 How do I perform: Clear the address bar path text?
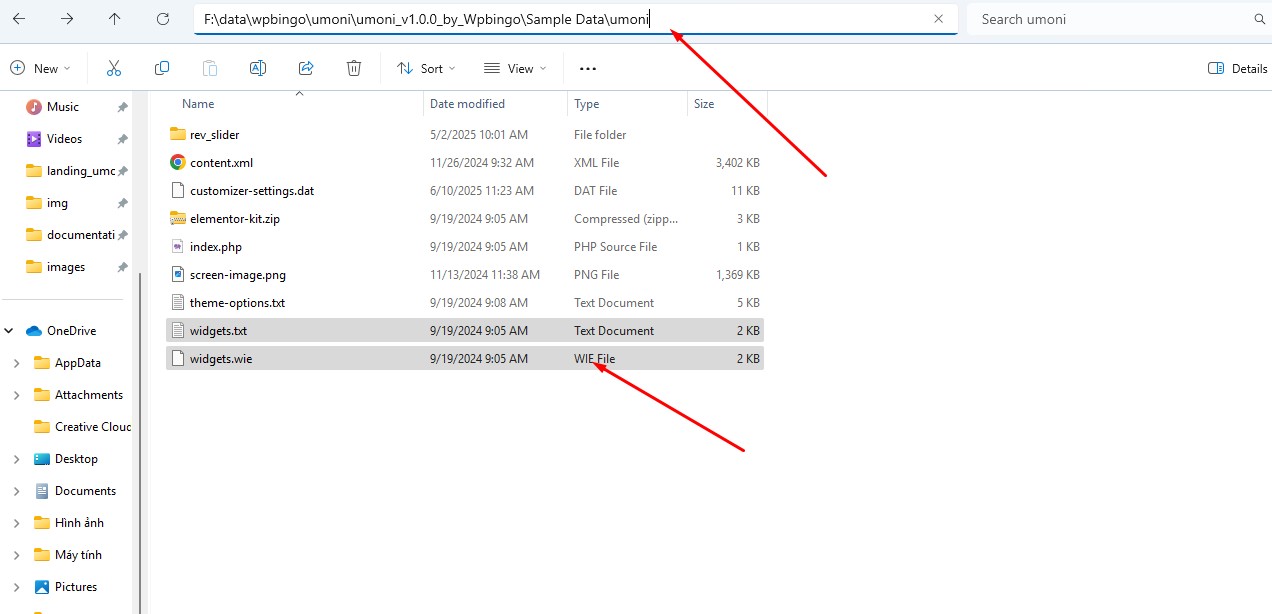tap(938, 19)
